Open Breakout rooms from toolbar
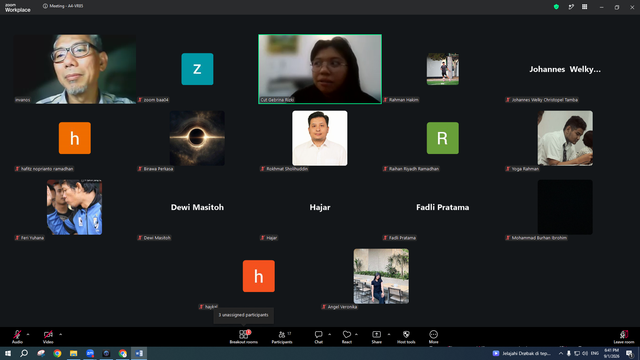Viewport: 640px width, 360px height. (244, 337)
